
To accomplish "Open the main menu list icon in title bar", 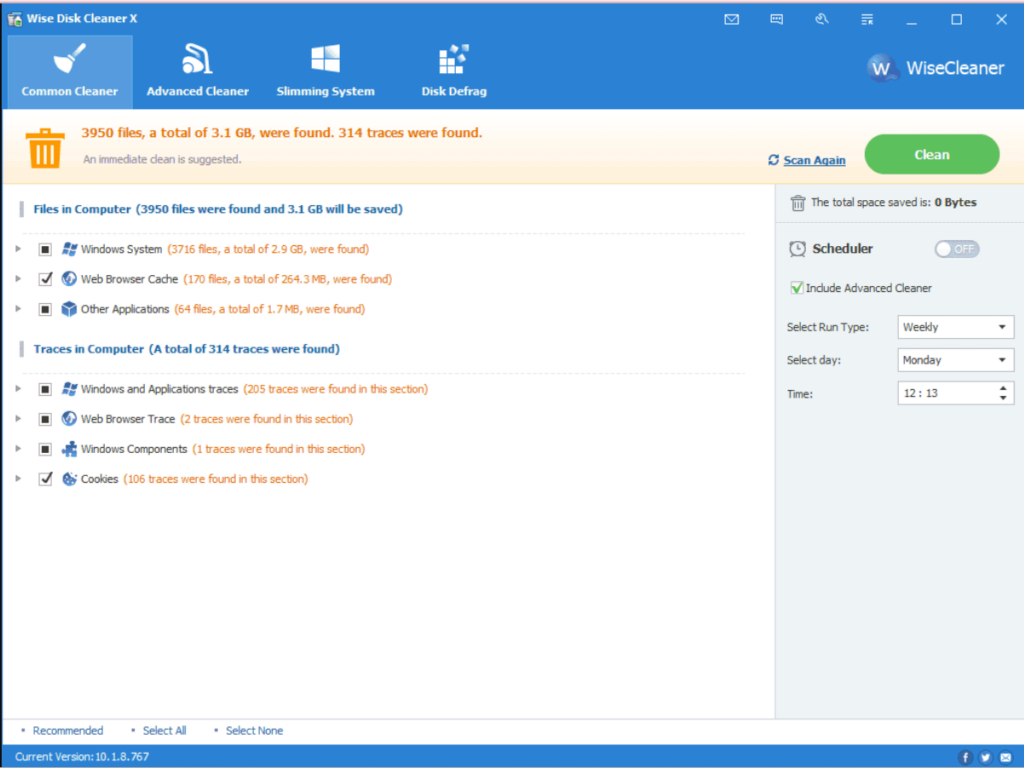I will [866, 18].
